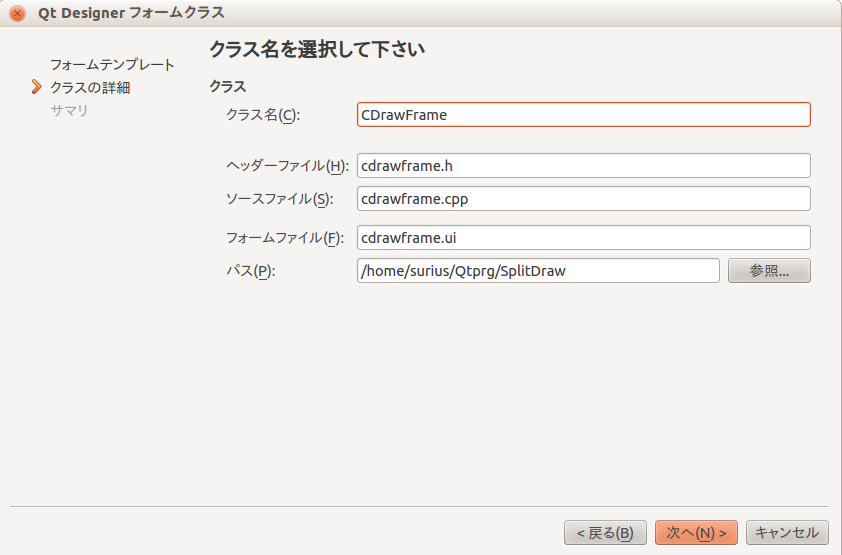This screenshot has height=555, width=842.
Task: Click into the cdrawframe.cpp source file field
Action: (584, 199)
